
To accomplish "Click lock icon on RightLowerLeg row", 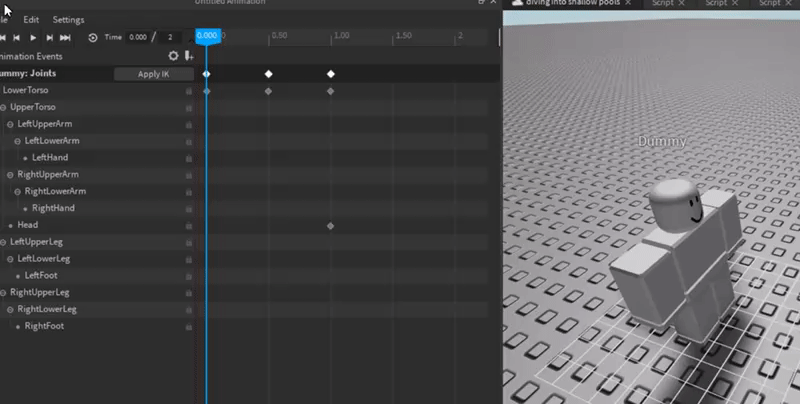I will coord(189,310).
